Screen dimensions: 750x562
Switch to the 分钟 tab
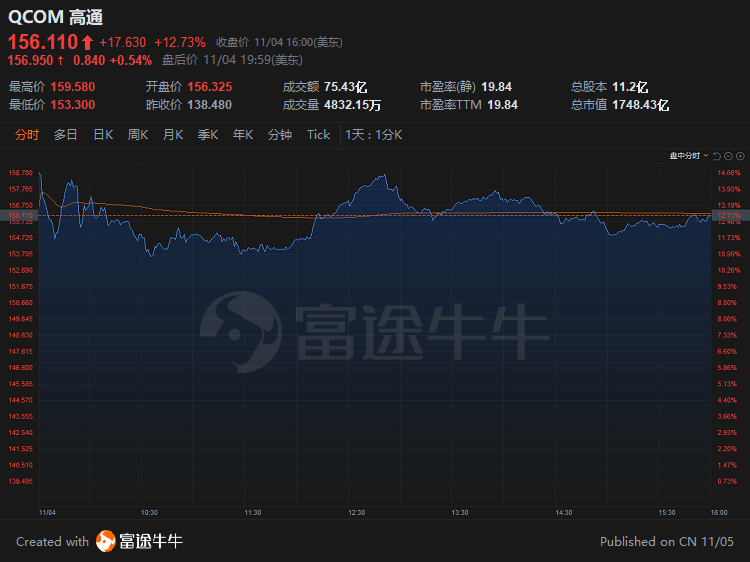pos(280,135)
